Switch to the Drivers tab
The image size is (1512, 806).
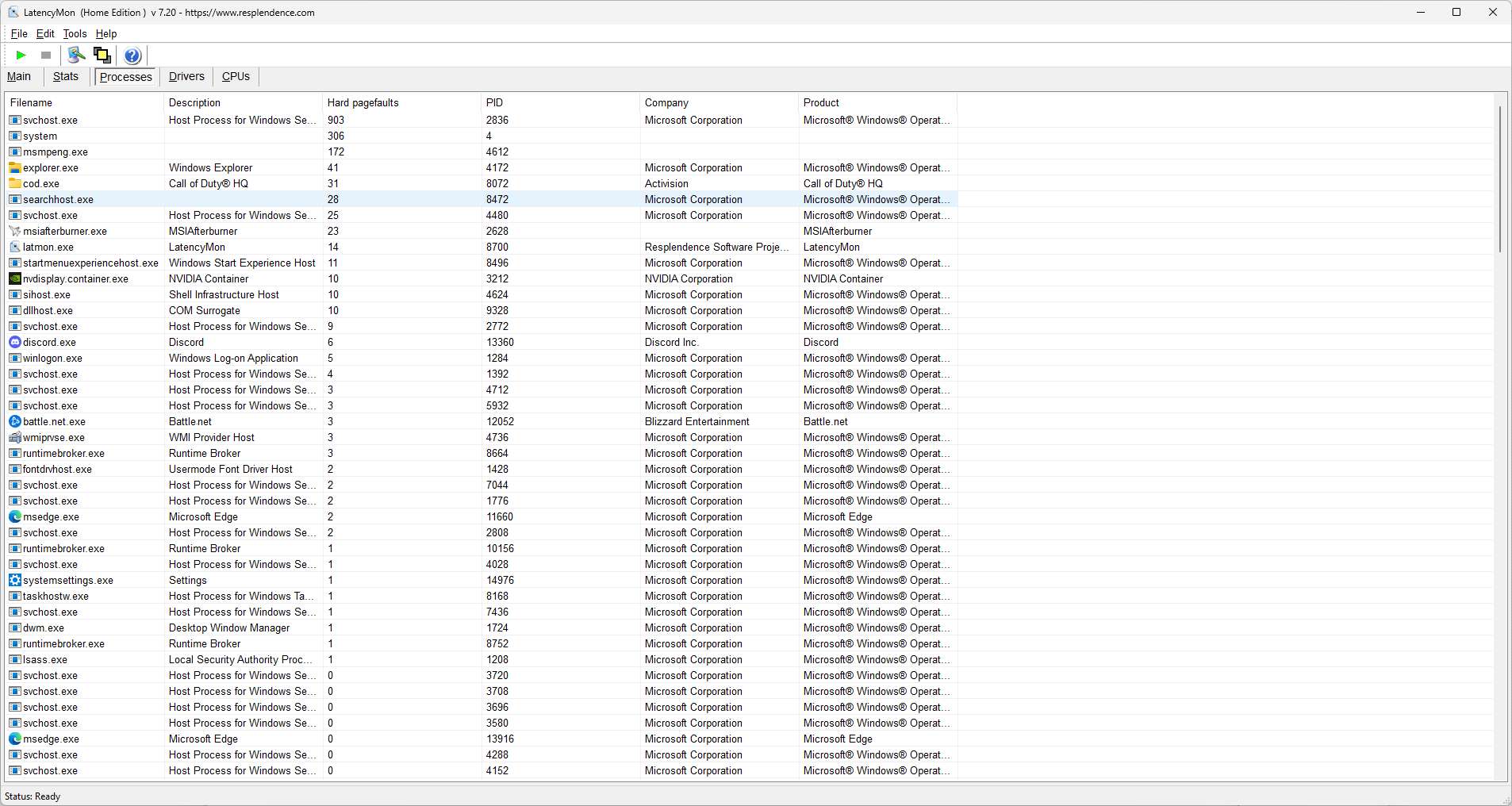(x=186, y=76)
